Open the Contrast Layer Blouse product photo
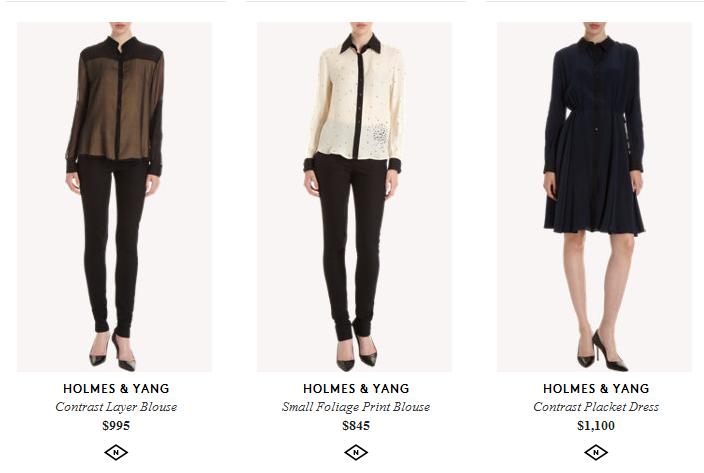 114,197
